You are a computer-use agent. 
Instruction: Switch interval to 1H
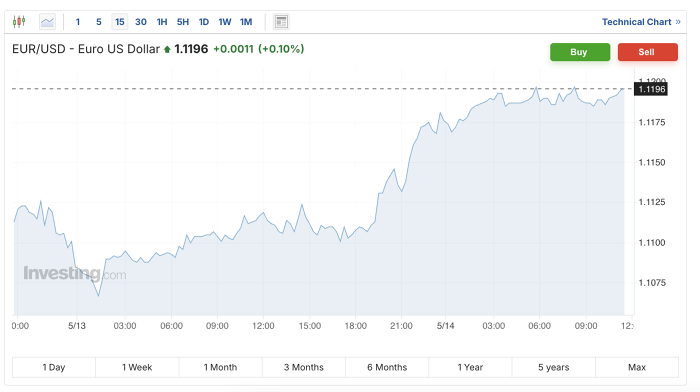click(162, 22)
